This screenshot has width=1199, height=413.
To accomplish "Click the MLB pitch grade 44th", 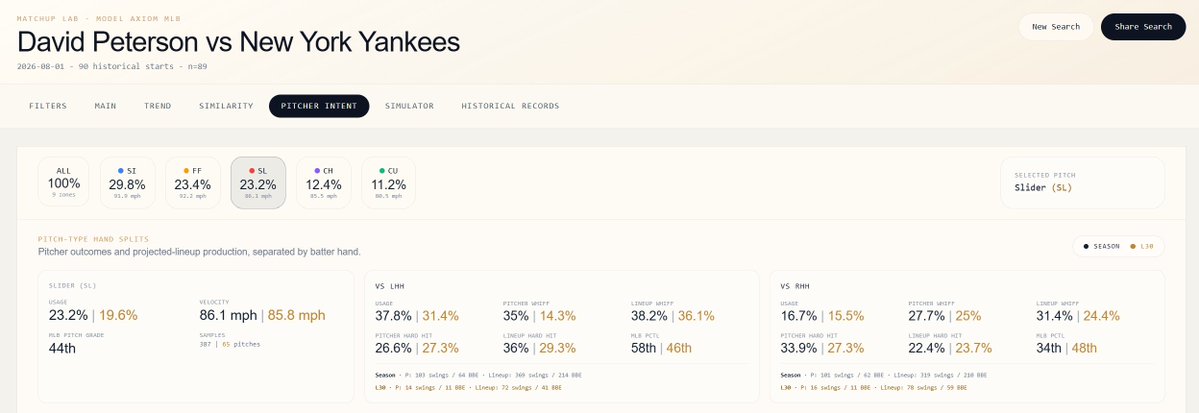I will [62, 349].
